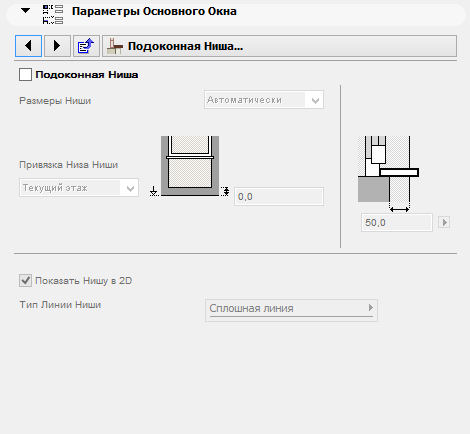Toggle the Показать Нишу в 2D checkbox

[x=25, y=281]
